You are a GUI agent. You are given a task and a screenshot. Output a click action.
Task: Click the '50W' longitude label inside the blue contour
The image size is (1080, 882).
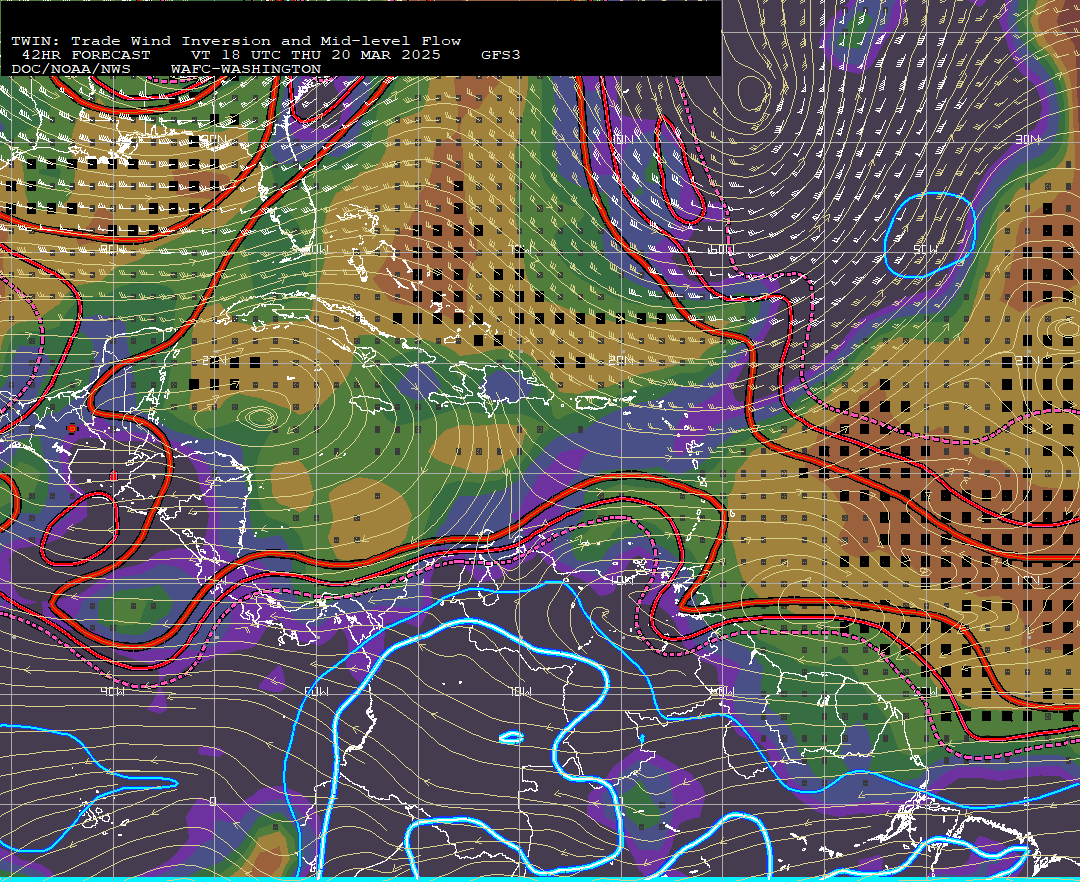pos(925,249)
